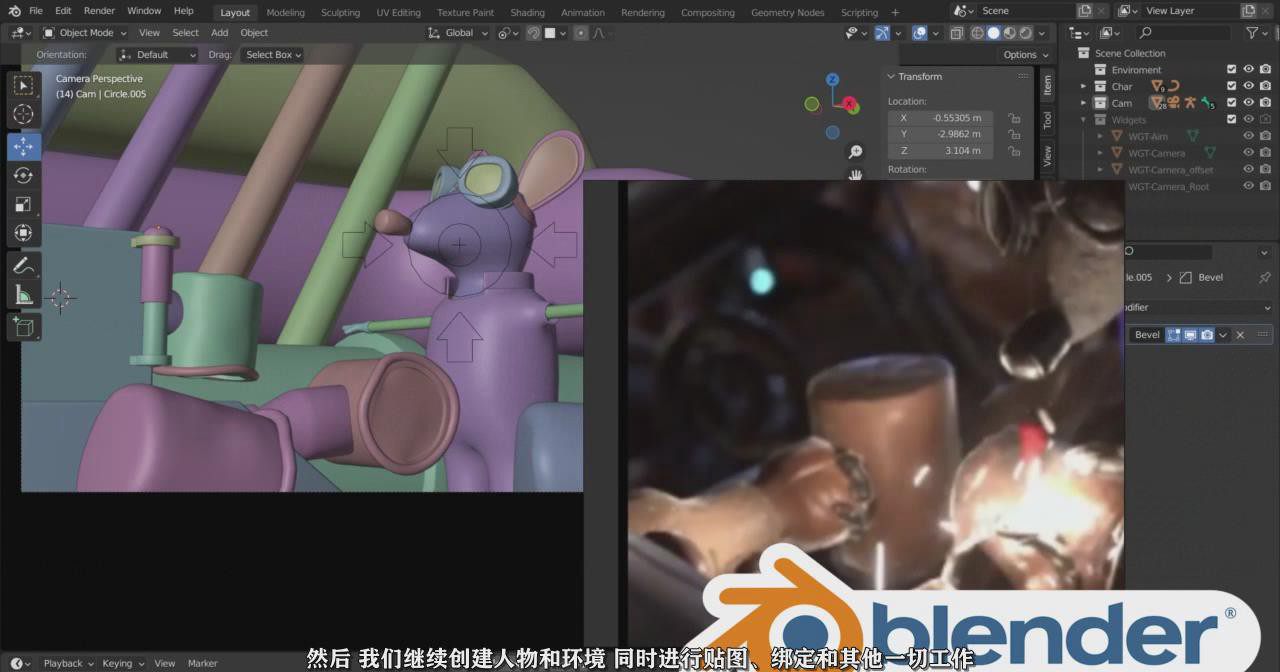Collapse the Widgets collection

click(x=1083, y=119)
